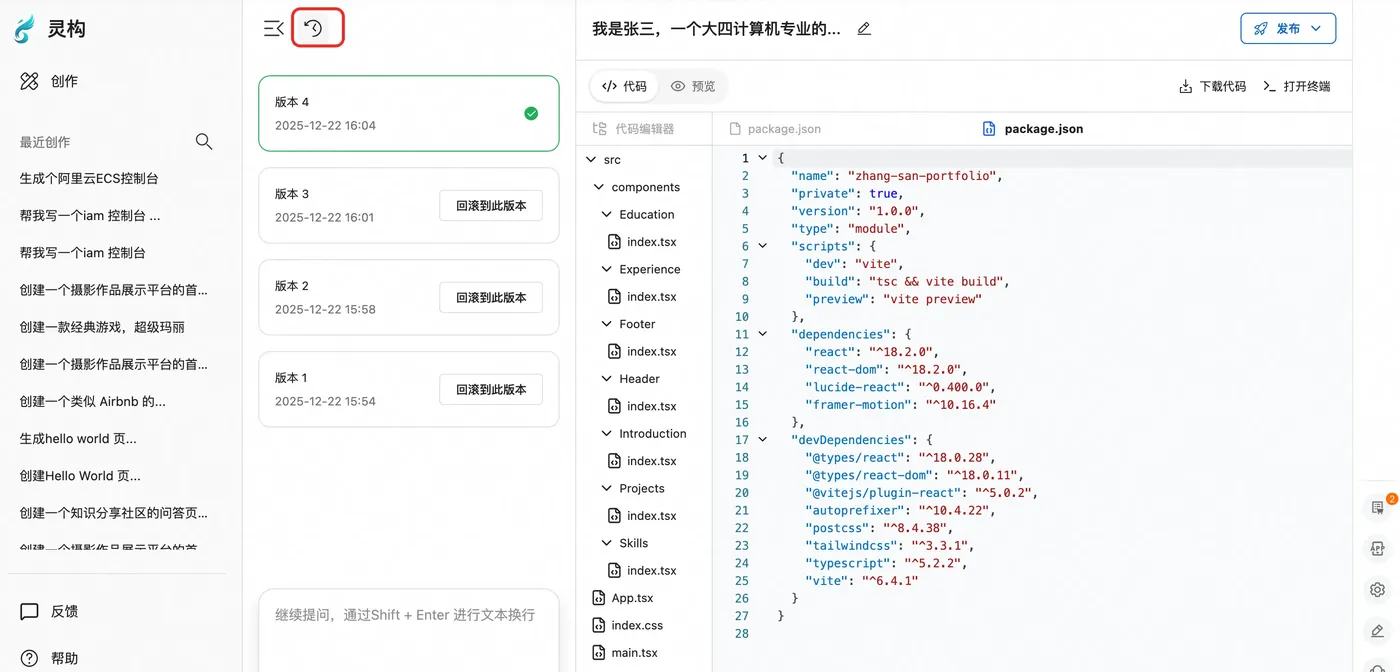Collapse the Education folder
Viewport: 1400px width, 672px height.
click(x=607, y=214)
